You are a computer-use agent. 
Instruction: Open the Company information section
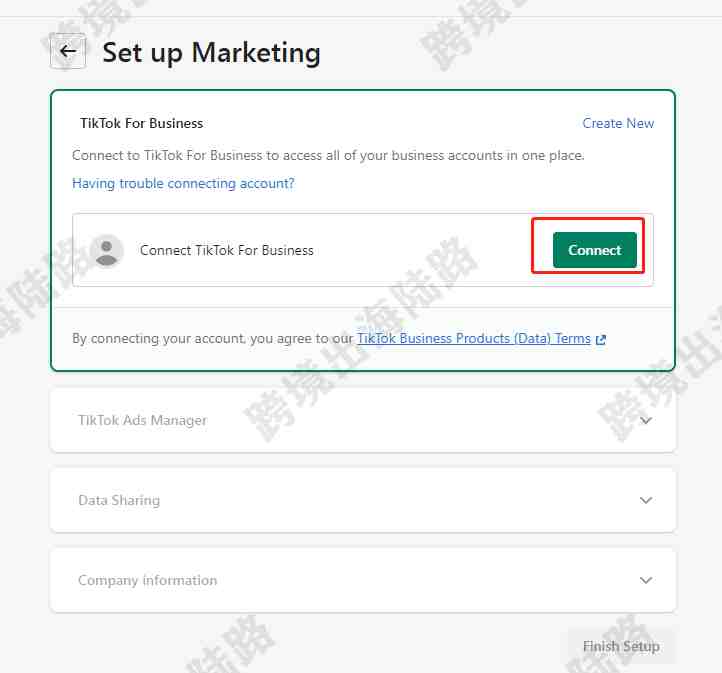363,580
